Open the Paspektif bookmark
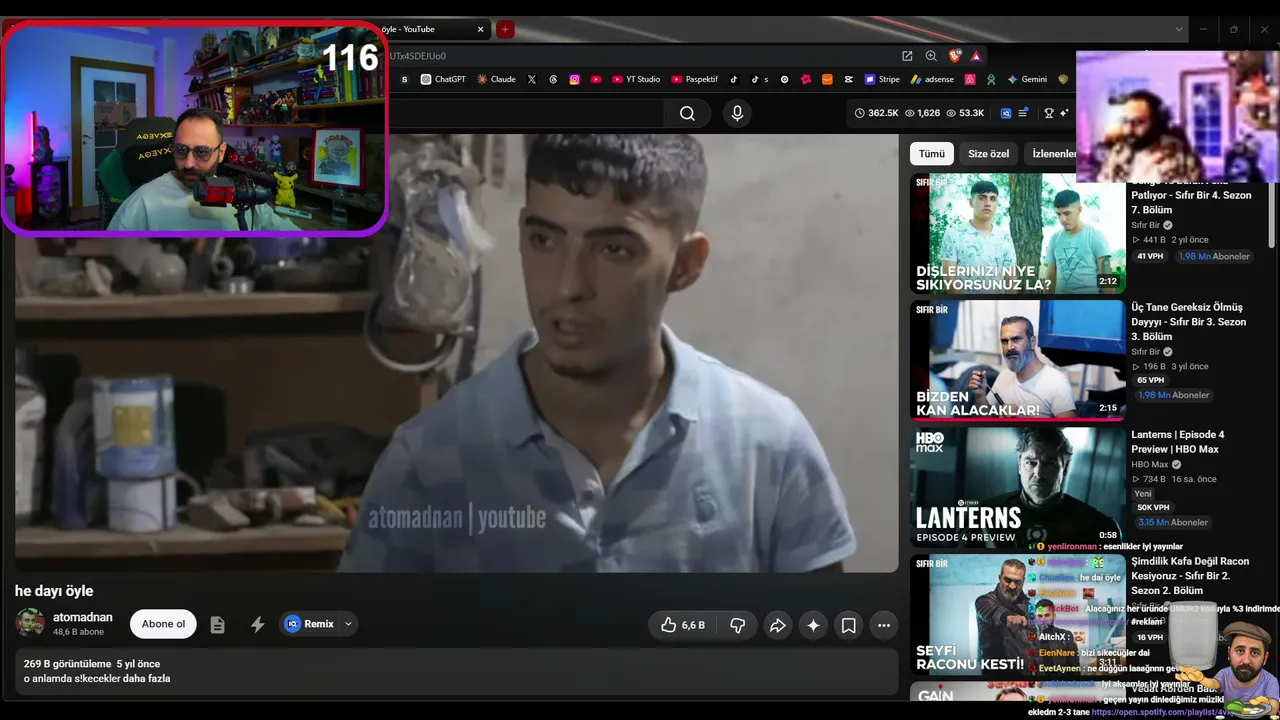Image resolution: width=1280 pixels, height=720 pixels. point(695,79)
